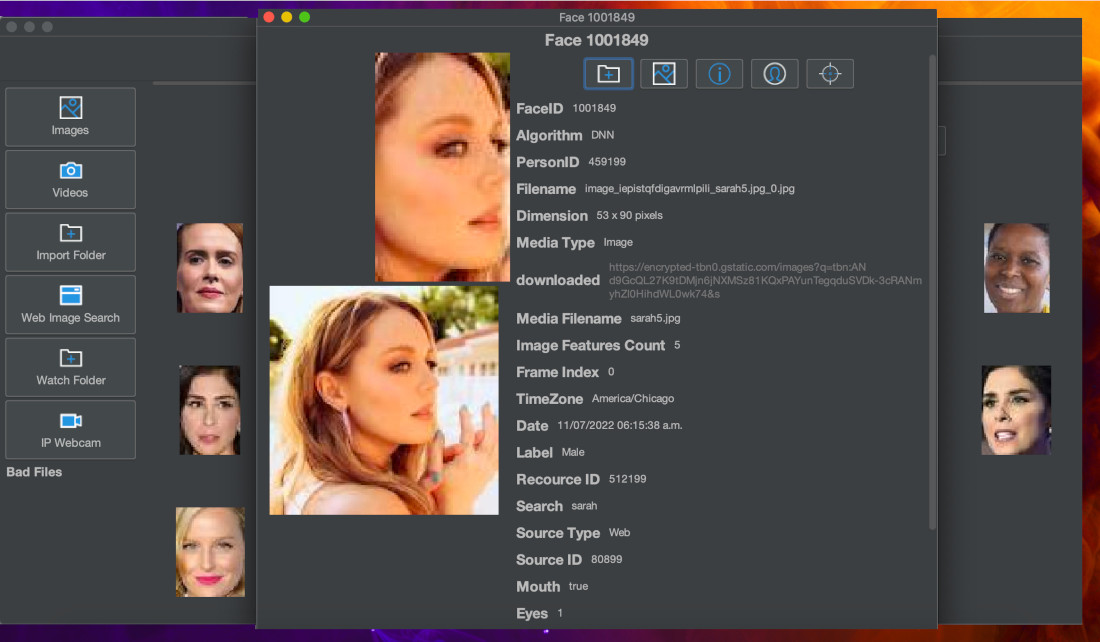Select the image preview toolbar icon
This screenshot has height=642, width=1100.
663,73
